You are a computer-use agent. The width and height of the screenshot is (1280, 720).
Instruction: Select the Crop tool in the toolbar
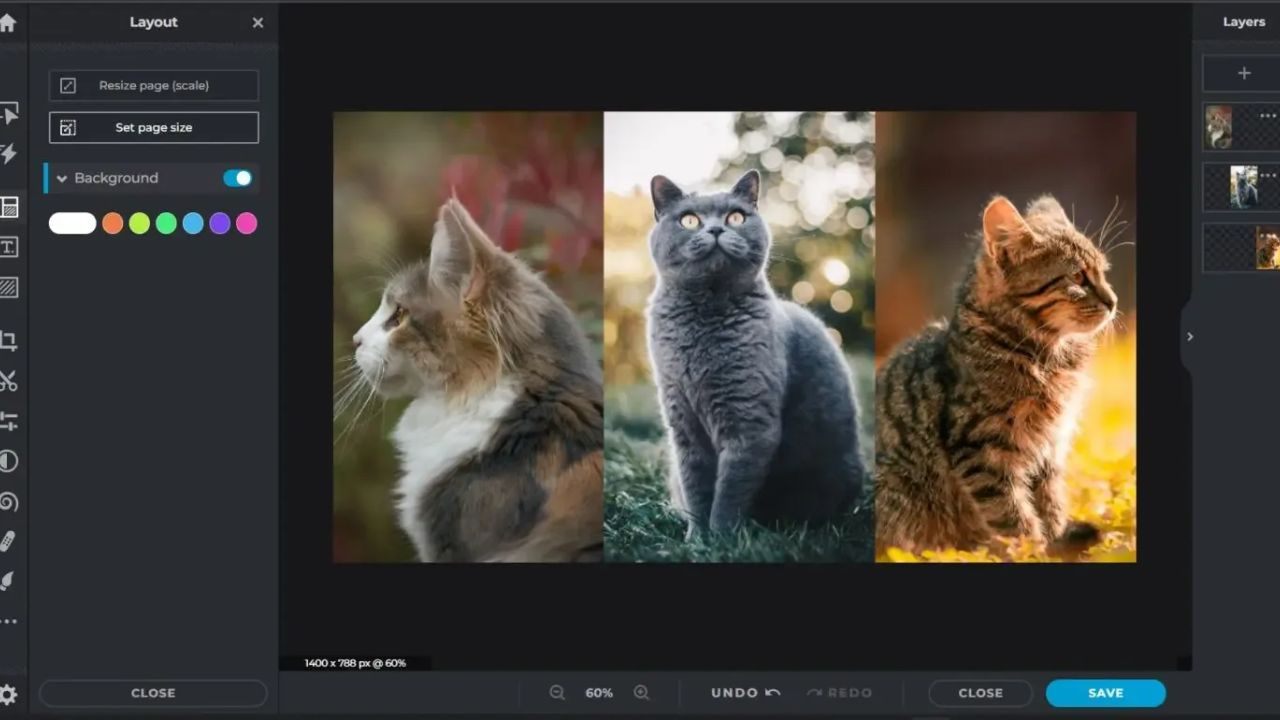8,341
